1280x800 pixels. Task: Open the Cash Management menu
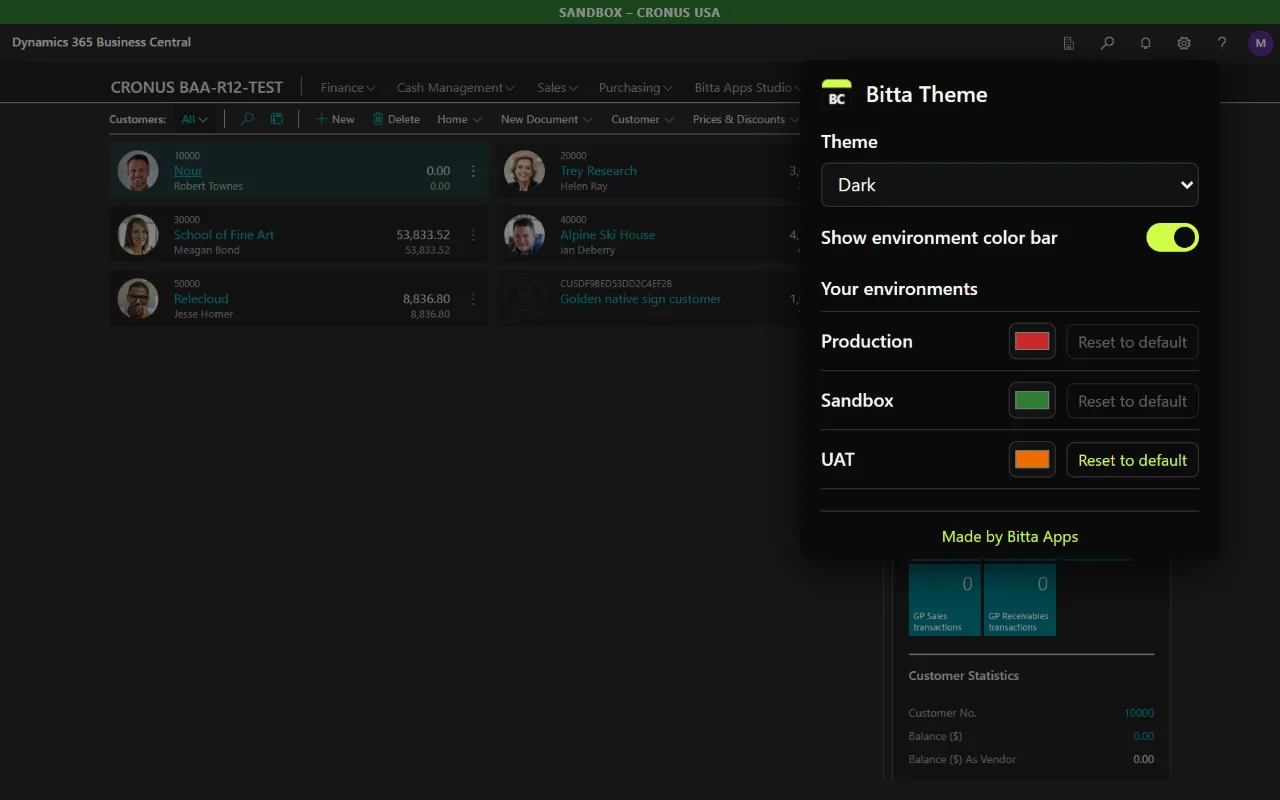456,88
